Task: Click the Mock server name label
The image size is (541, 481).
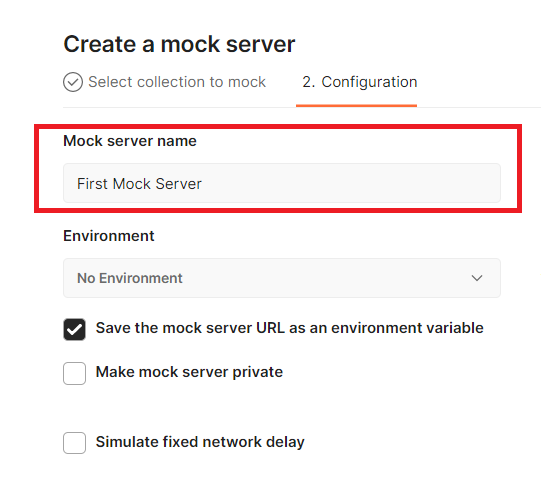Action: point(130,141)
